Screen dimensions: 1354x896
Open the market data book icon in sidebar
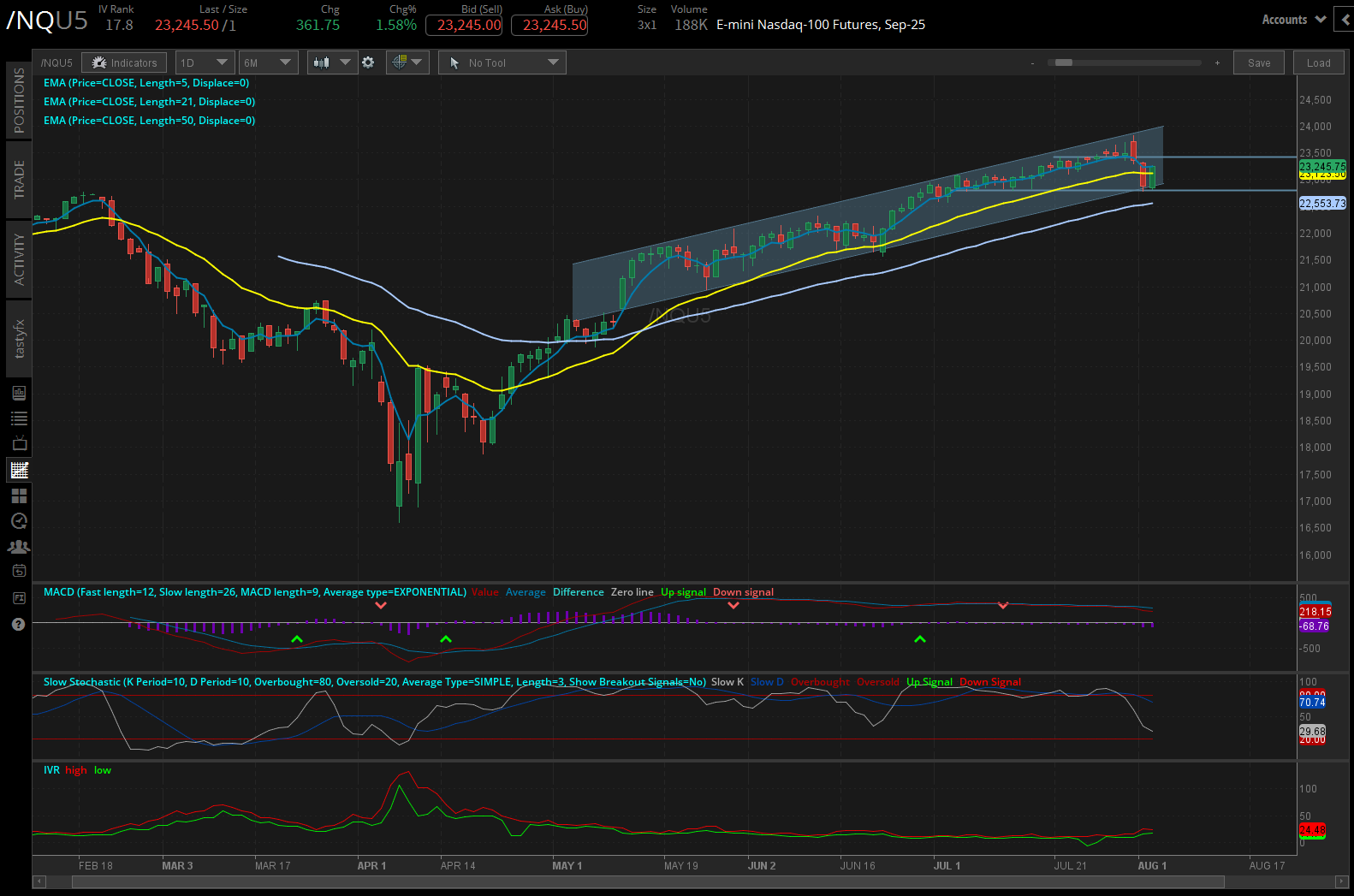[19, 393]
